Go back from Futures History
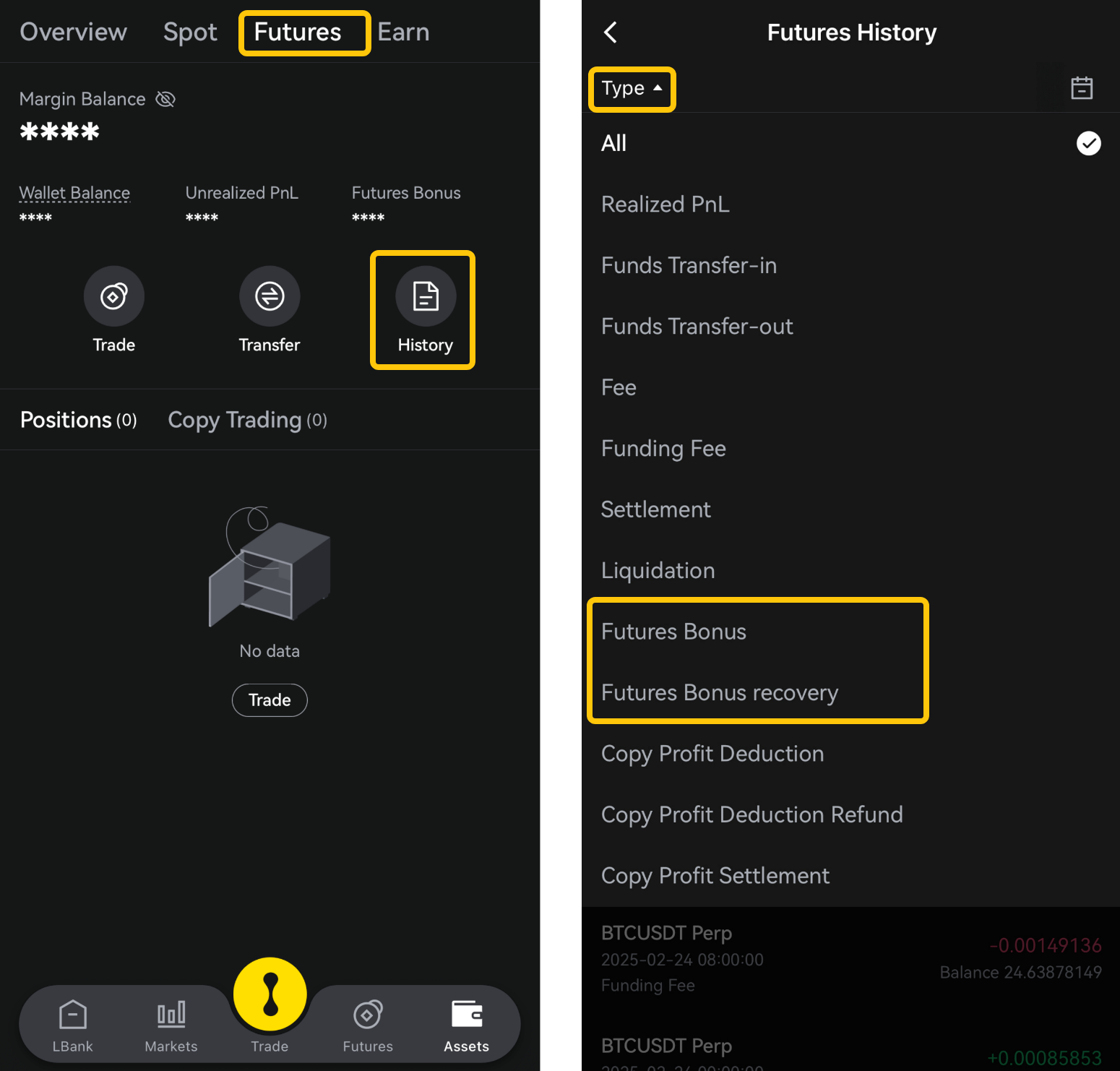1120x1071 pixels. [611, 33]
